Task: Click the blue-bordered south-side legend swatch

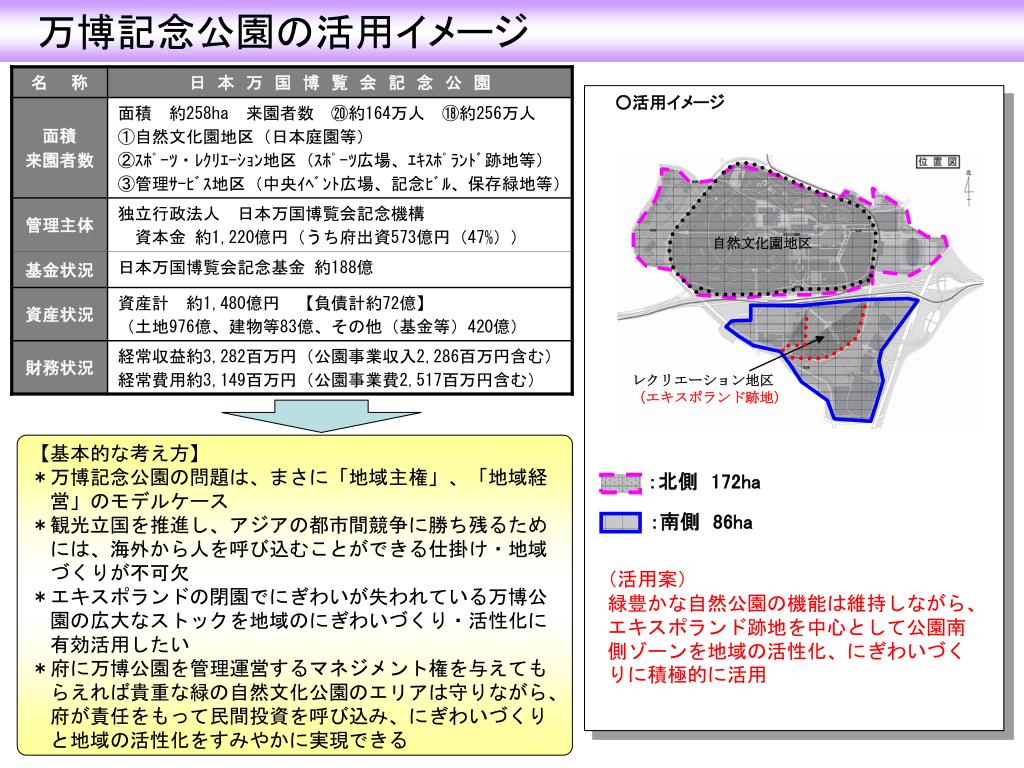Action: click(620, 522)
